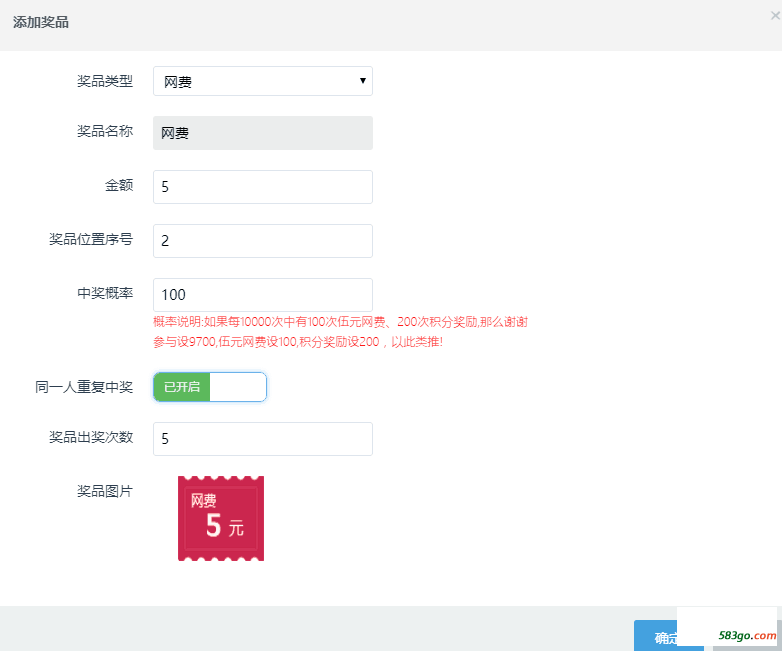Click the 奖品位置序号 input field
This screenshot has width=782, height=651.
tap(263, 241)
